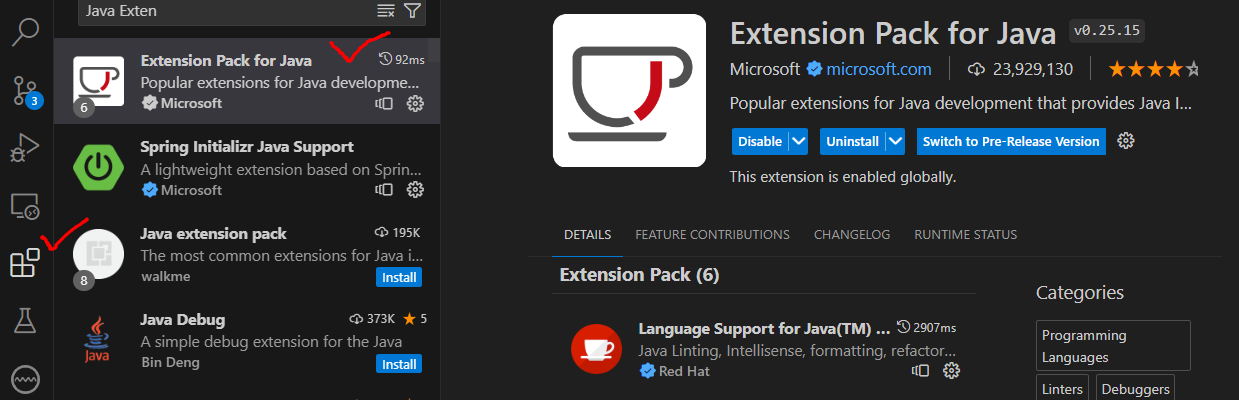Uninstall the Extension Pack for Java
Screen dimensions: 1239x400
click(x=852, y=141)
